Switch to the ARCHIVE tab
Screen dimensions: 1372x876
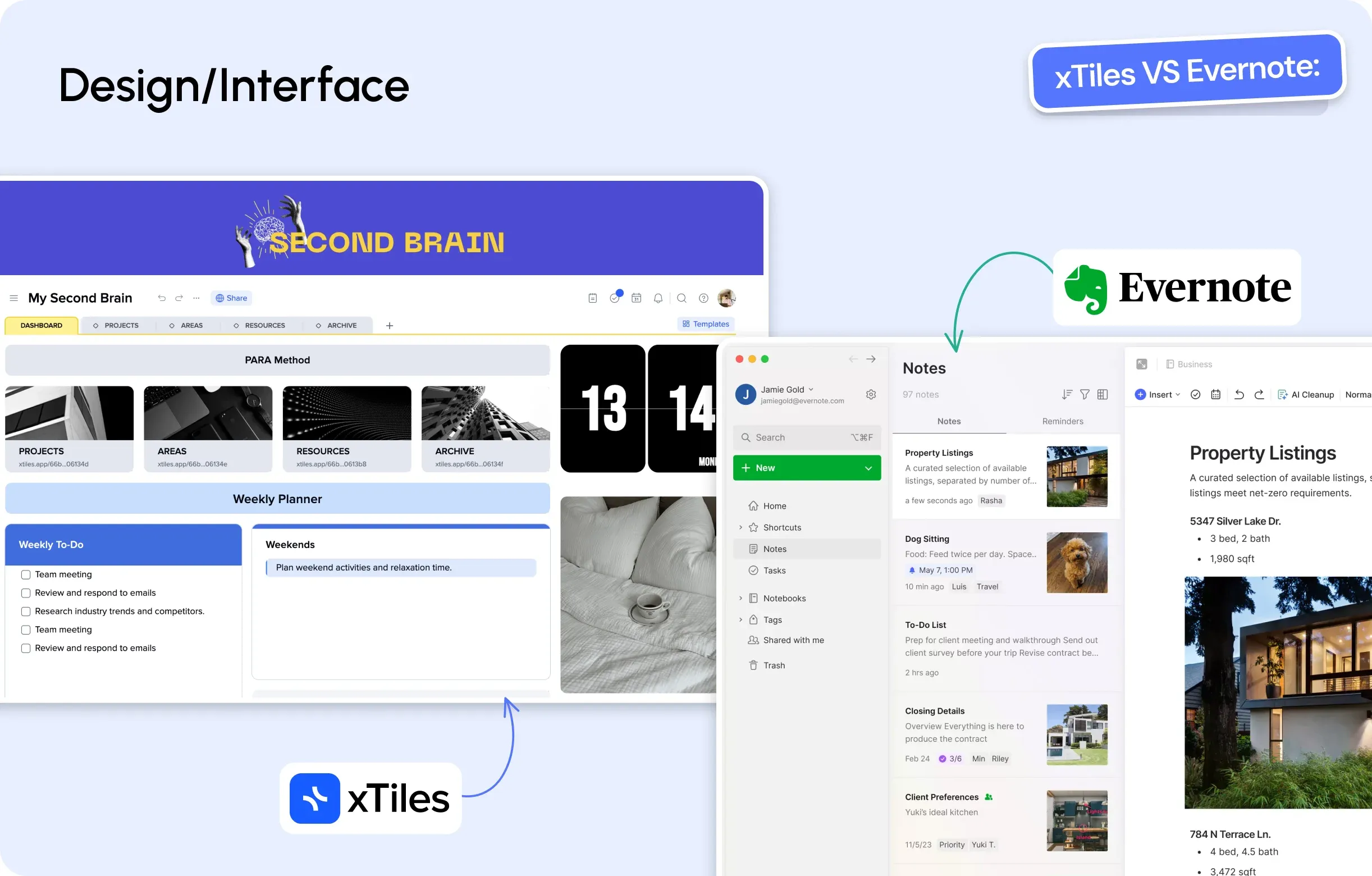(x=337, y=326)
